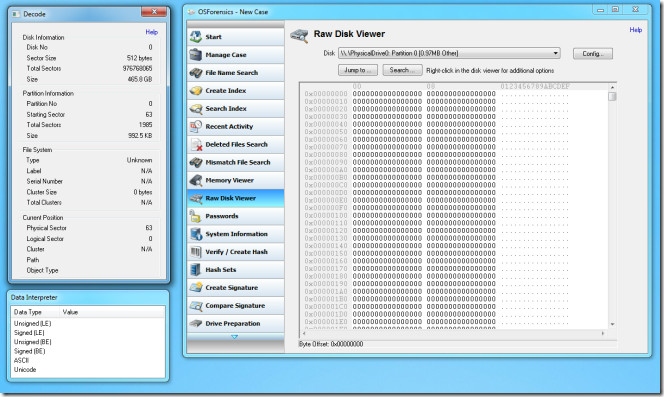
Task: Click File System Type value Unknown
Action: tap(139, 160)
